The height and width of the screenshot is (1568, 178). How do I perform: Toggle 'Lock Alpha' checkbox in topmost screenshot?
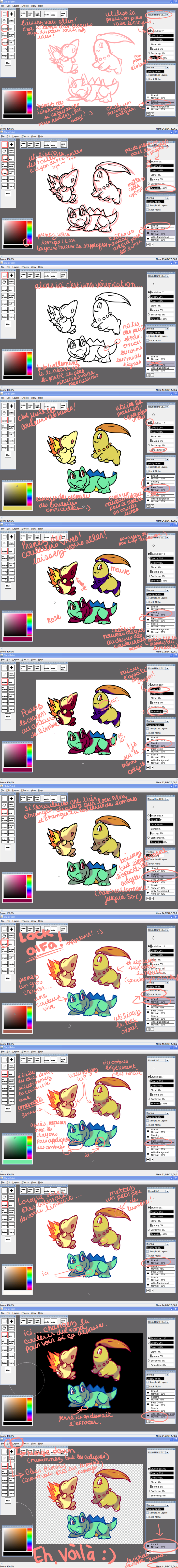pyautogui.click(x=148, y=79)
